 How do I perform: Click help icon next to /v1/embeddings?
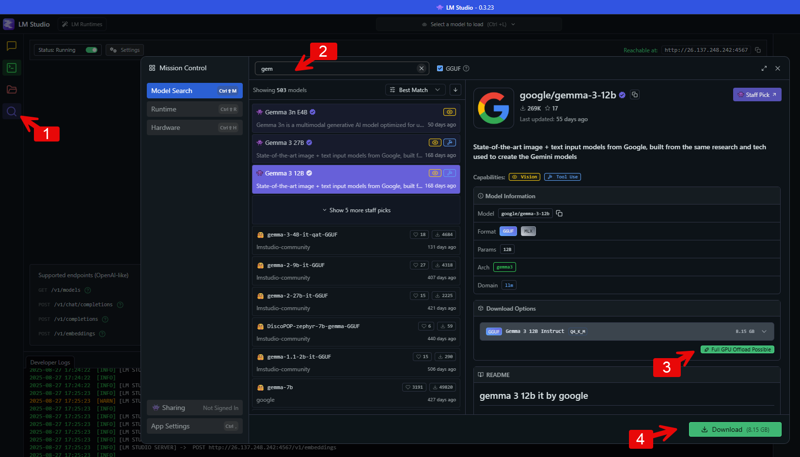tap(102, 334)
